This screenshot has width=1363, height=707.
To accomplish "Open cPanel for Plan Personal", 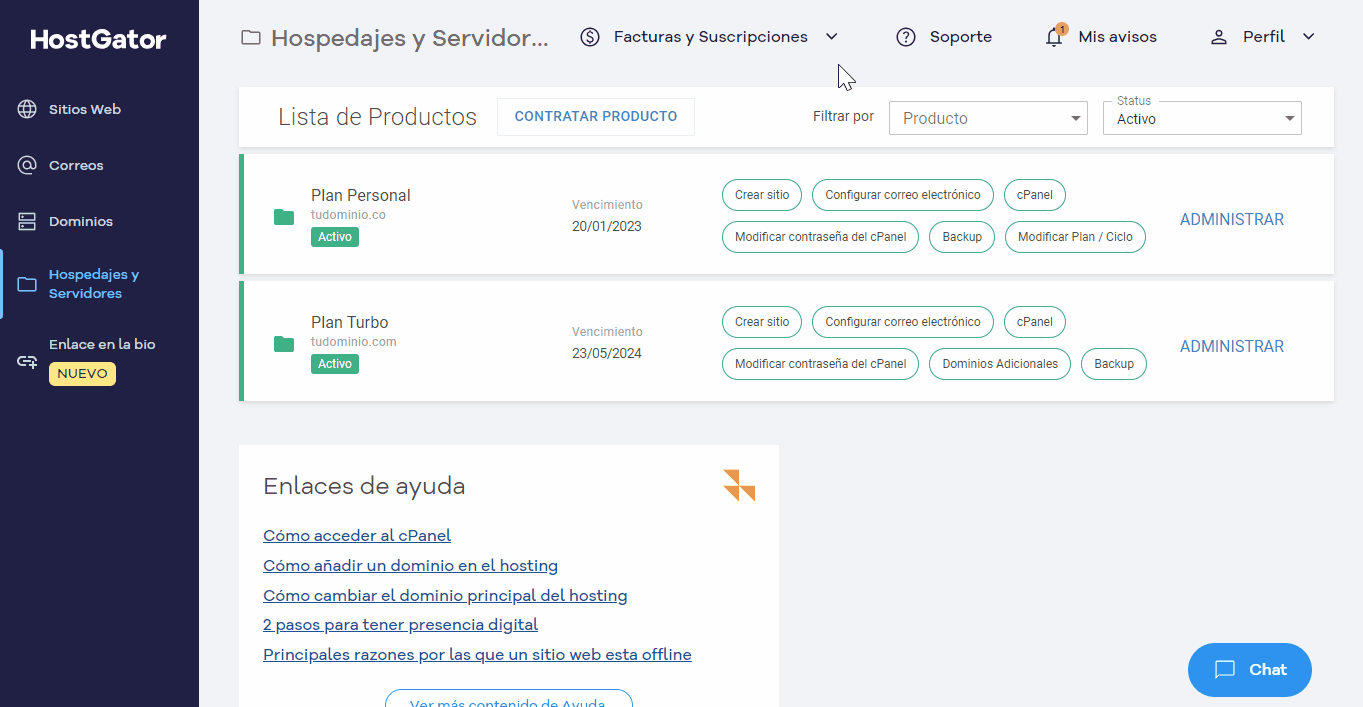I will tap(1035, 195).
